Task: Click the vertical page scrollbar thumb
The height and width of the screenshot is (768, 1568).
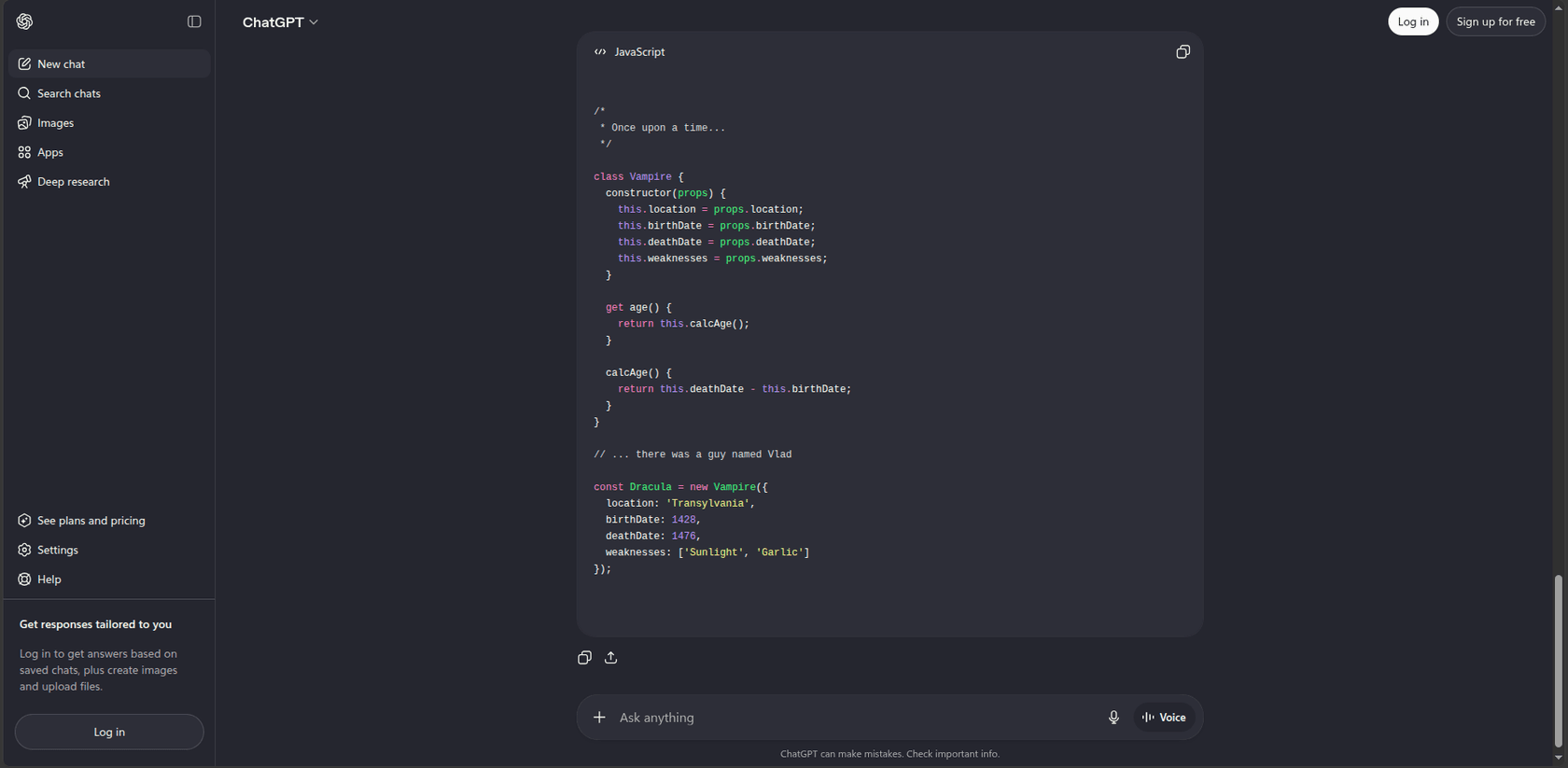Action: [1558, 661]
